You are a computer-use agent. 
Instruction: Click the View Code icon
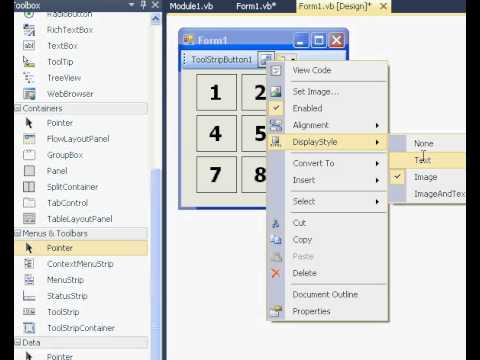pos(276,70)
